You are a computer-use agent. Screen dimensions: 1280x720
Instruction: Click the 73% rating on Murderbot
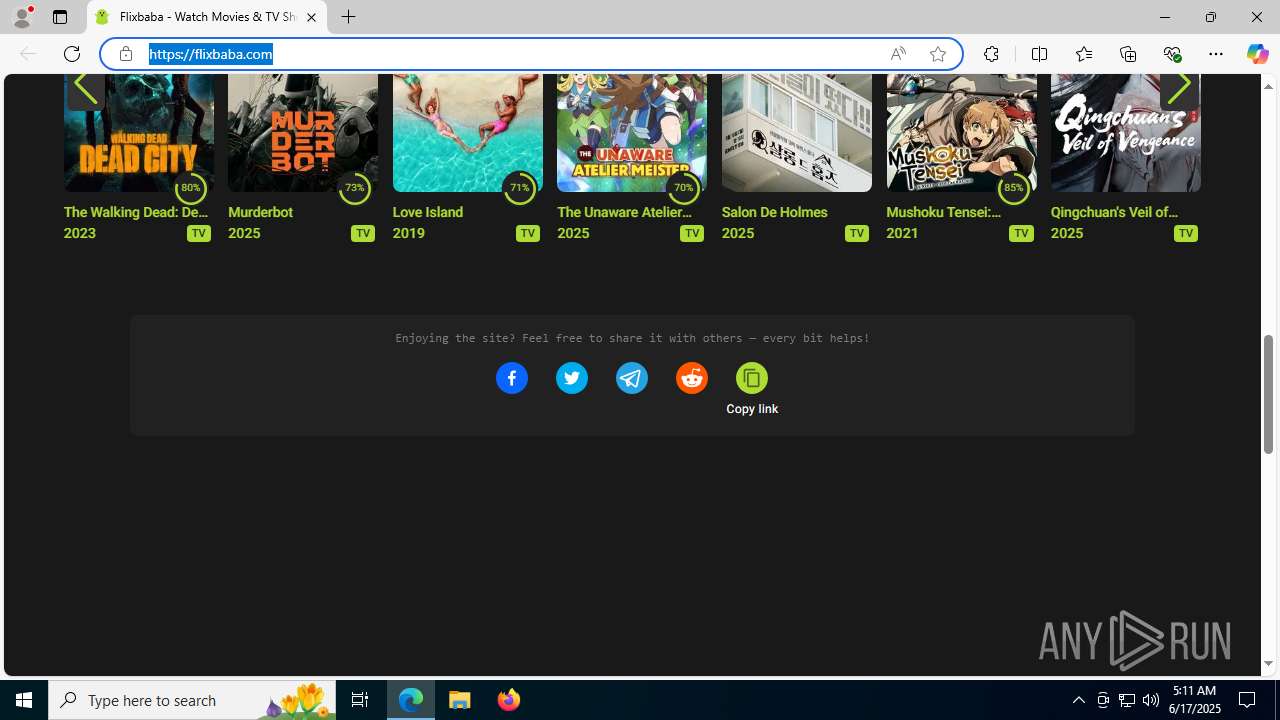click(354, 188)
